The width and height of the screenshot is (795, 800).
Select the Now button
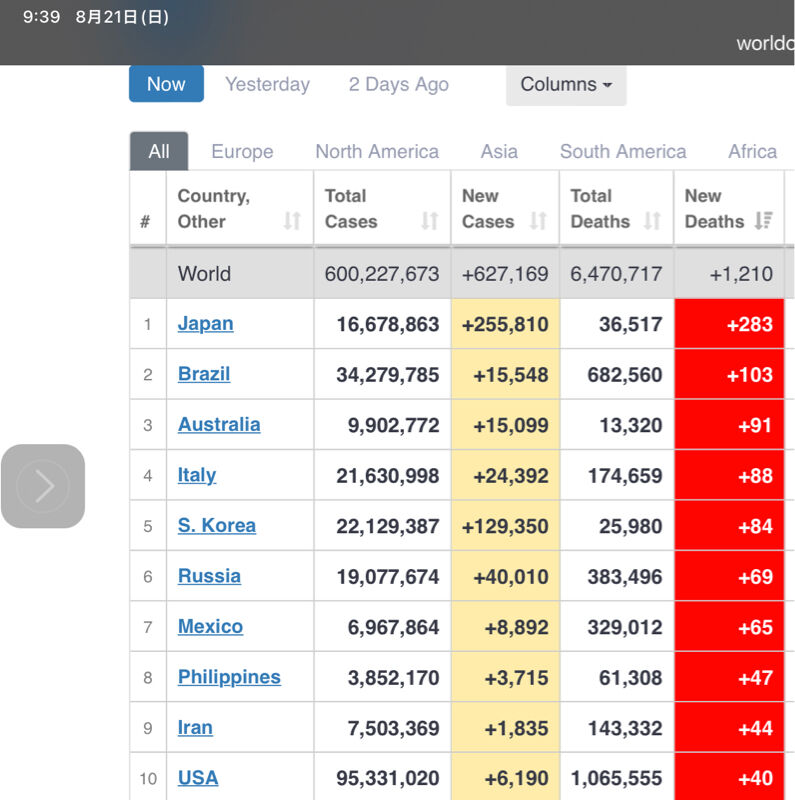166,84
